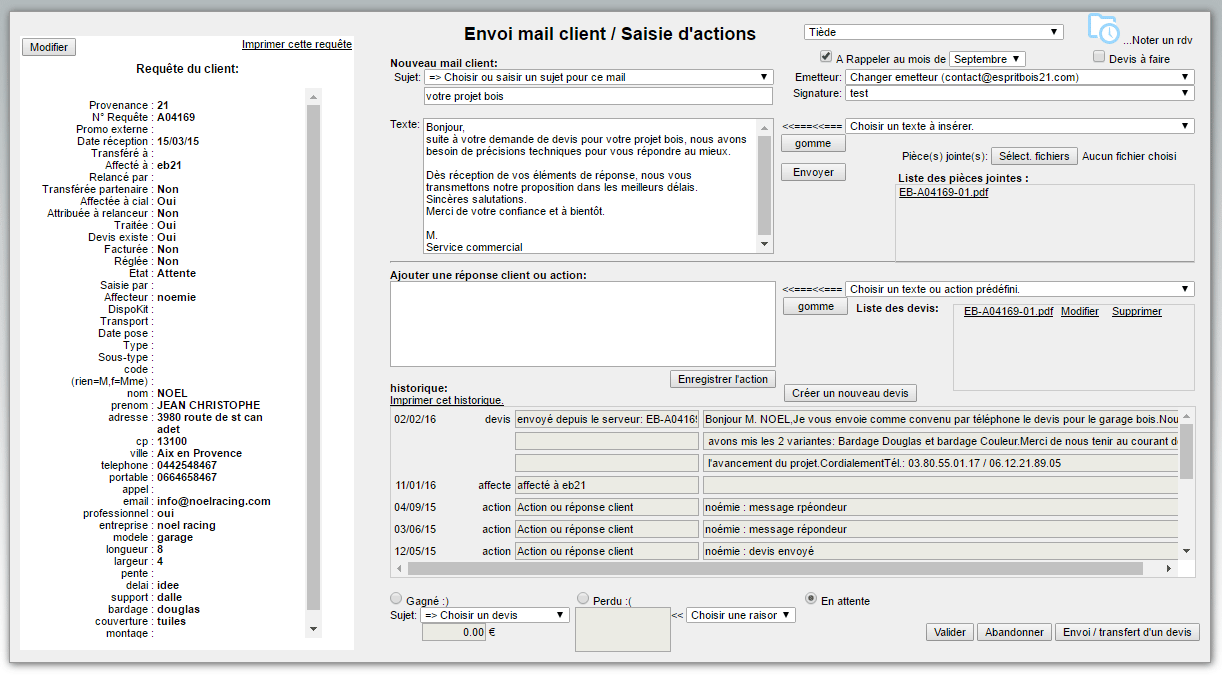This screenshot has height=675, width=1222.
Task: Open the 'Choisir une raison' dropdown
Action: [x=740, y=615]
